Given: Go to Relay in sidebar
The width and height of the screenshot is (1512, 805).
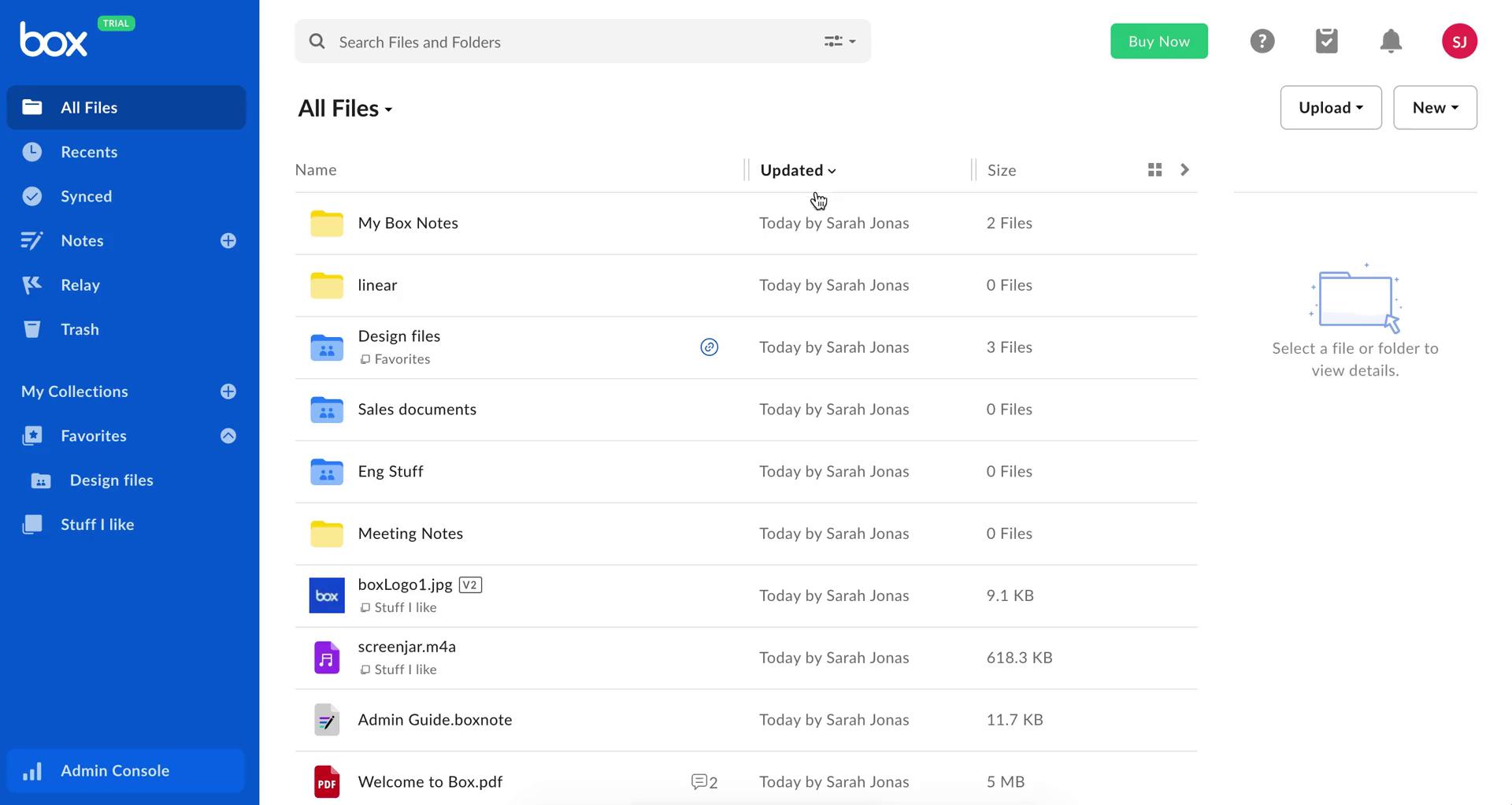Looking at the screenshot, I should point(80,285).
